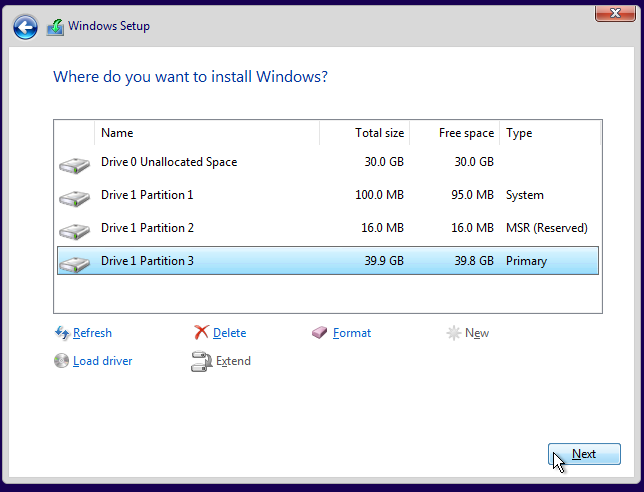The height and width of the screenshot is (492, 644).
Task: Click the Refresh arrows icon
Action: tap(62, 333)
